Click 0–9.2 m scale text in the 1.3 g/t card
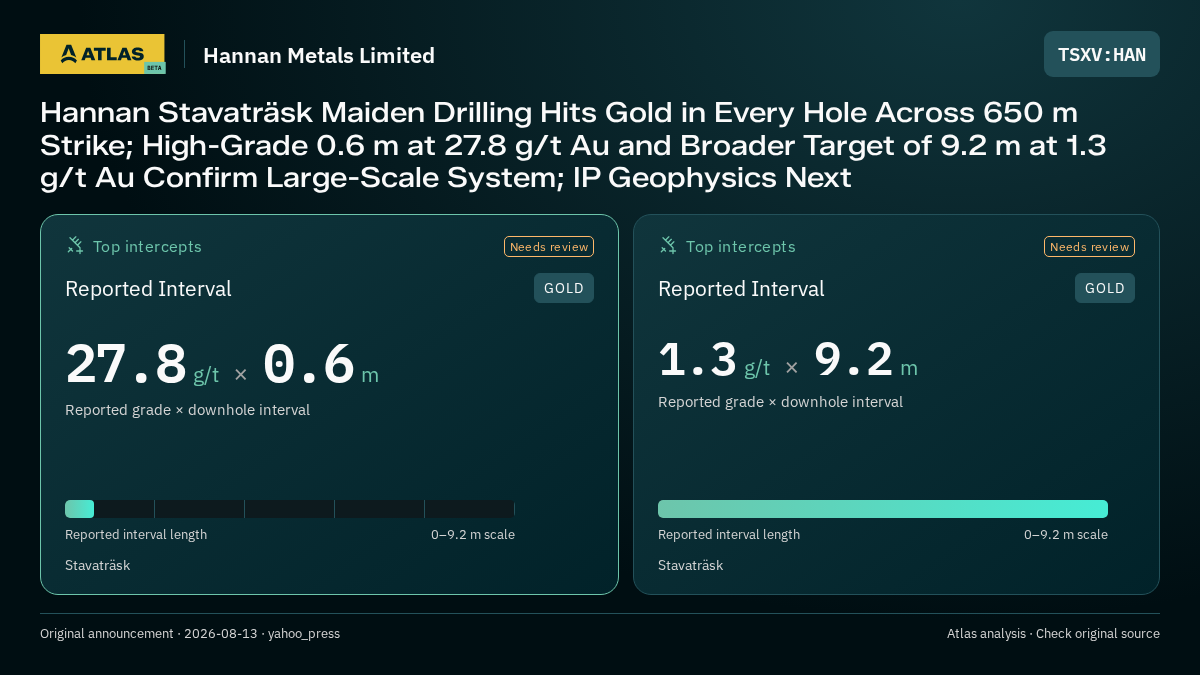 coord(1066,535)
